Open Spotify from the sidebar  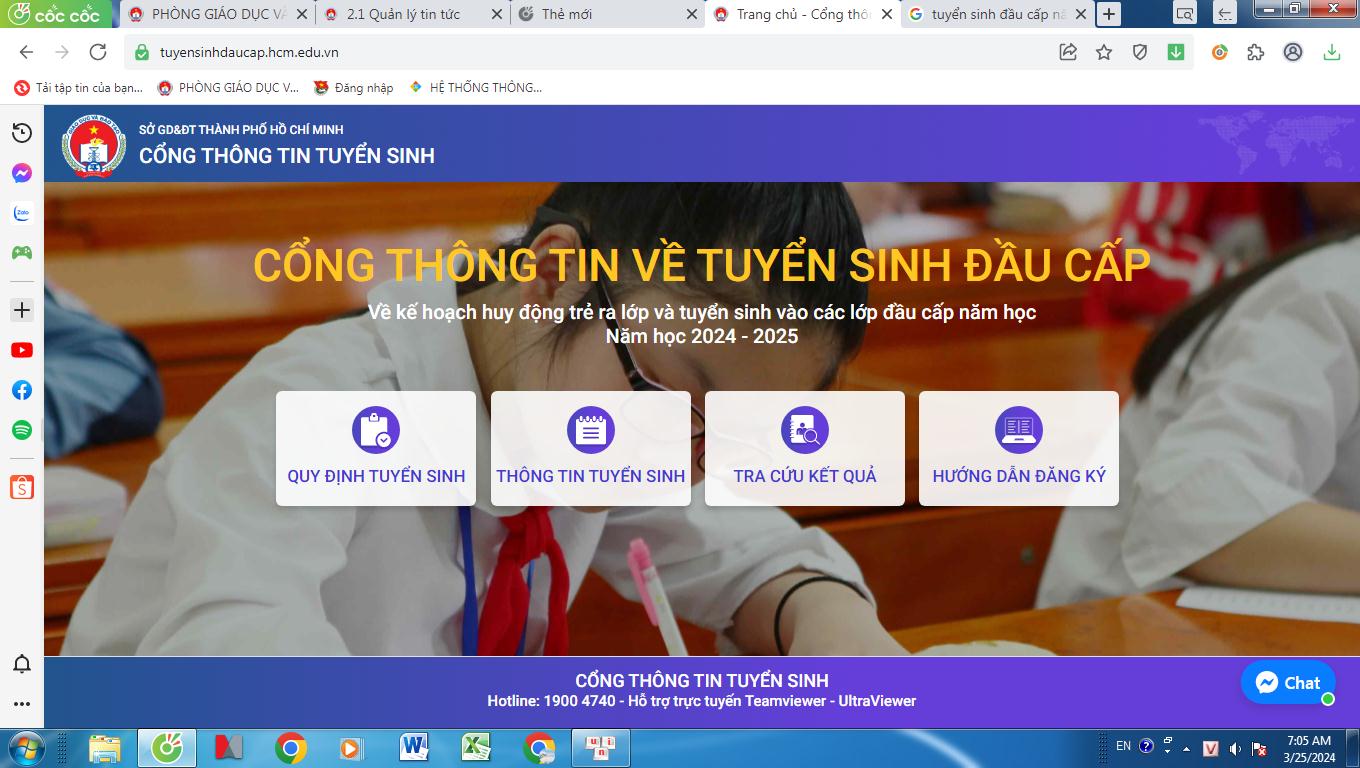22,430
